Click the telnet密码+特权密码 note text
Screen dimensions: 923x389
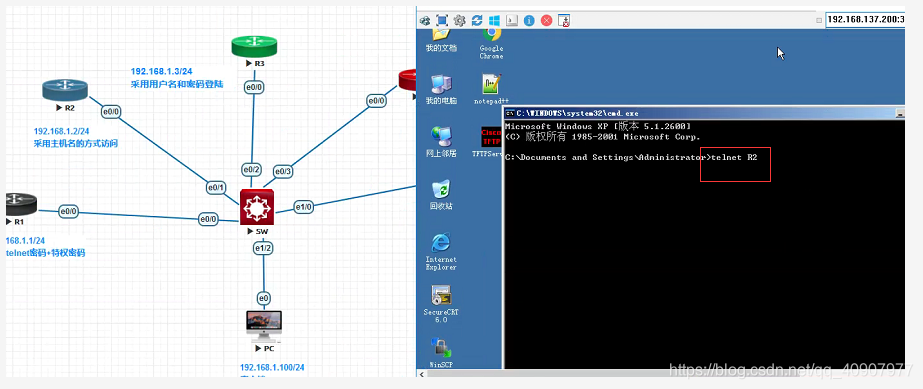46,253
